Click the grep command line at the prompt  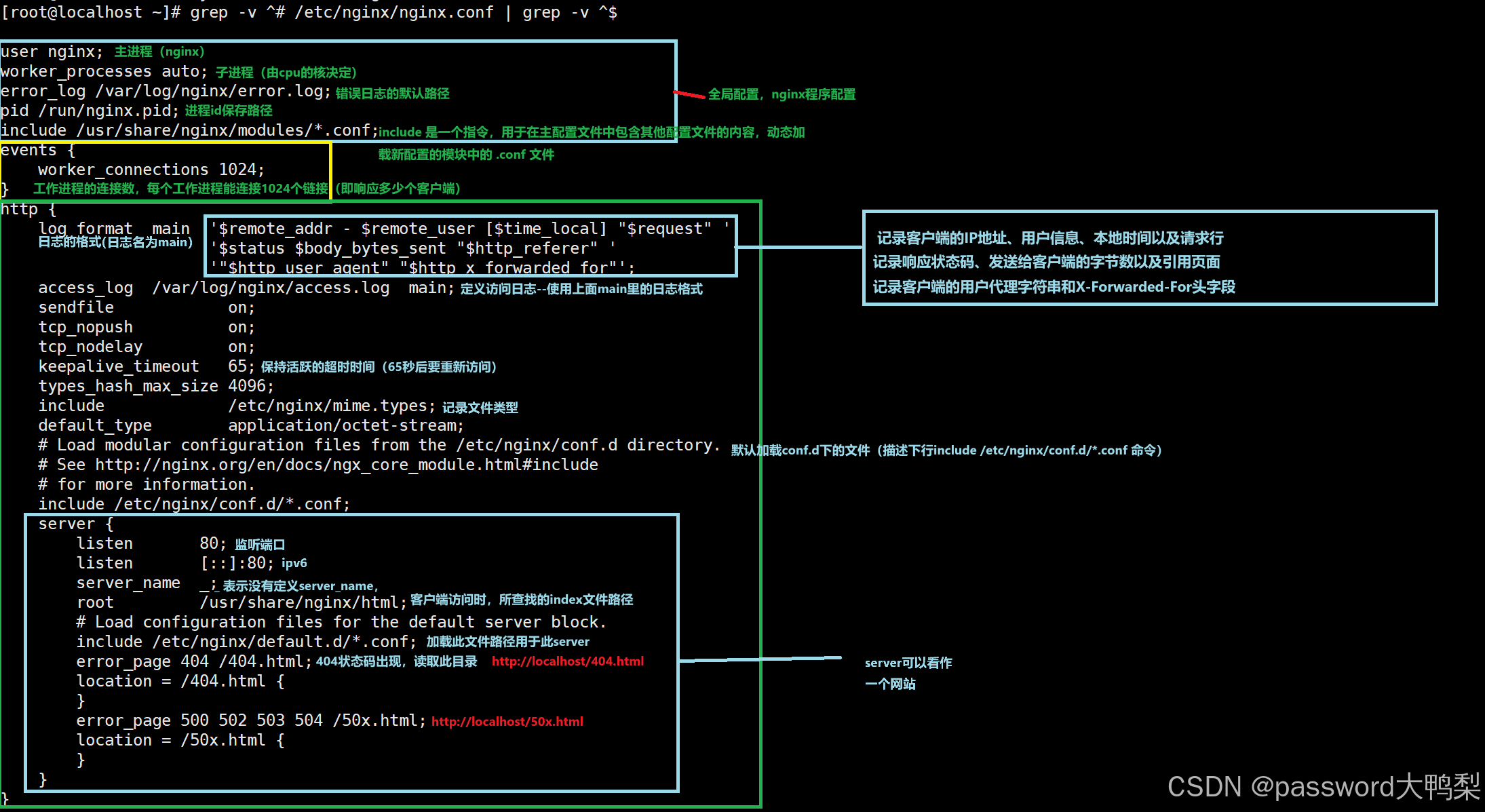click(x=309, y=12)
